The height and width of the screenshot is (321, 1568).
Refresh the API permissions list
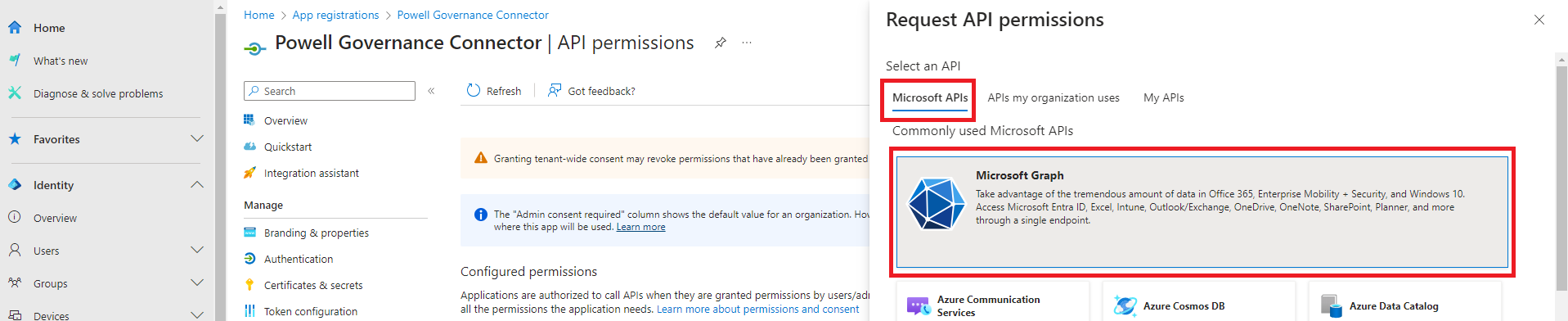493,91
